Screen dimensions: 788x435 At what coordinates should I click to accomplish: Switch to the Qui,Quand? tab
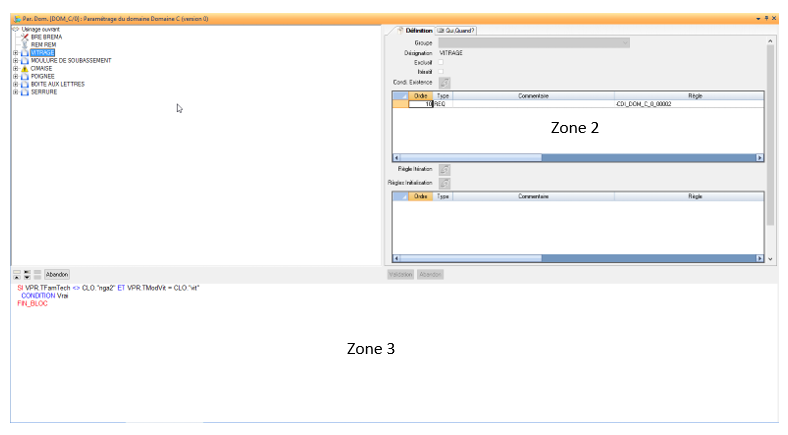click(x=455, y=31)
